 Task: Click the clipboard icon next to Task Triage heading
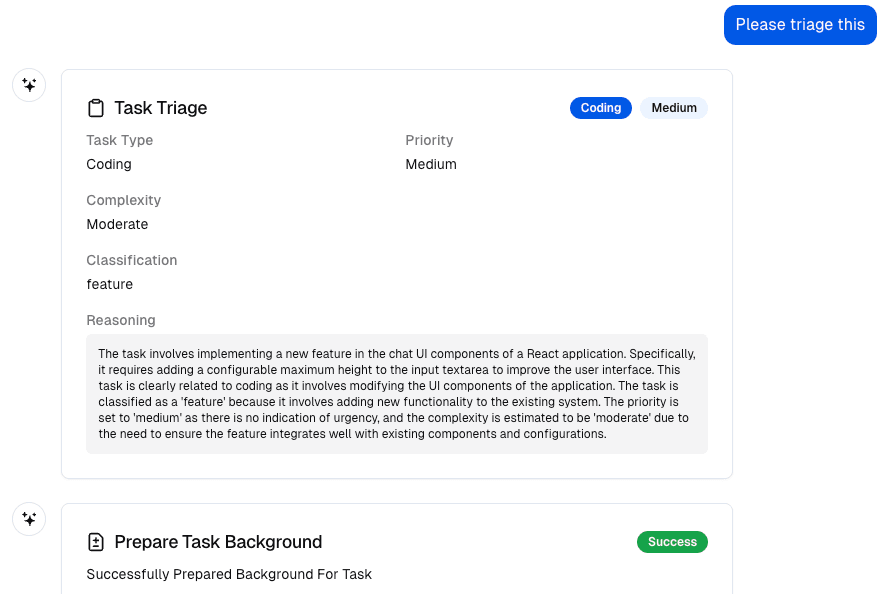pos(94,107)
